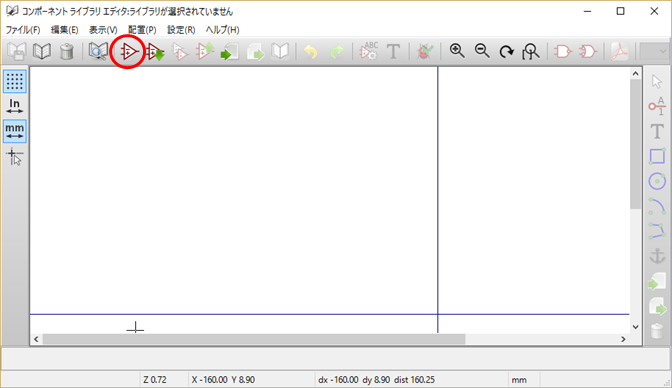Click 'X -160.00 Y 8.90' coordinates text
Viewport: 672px width, 388px height.
[223, 380]
